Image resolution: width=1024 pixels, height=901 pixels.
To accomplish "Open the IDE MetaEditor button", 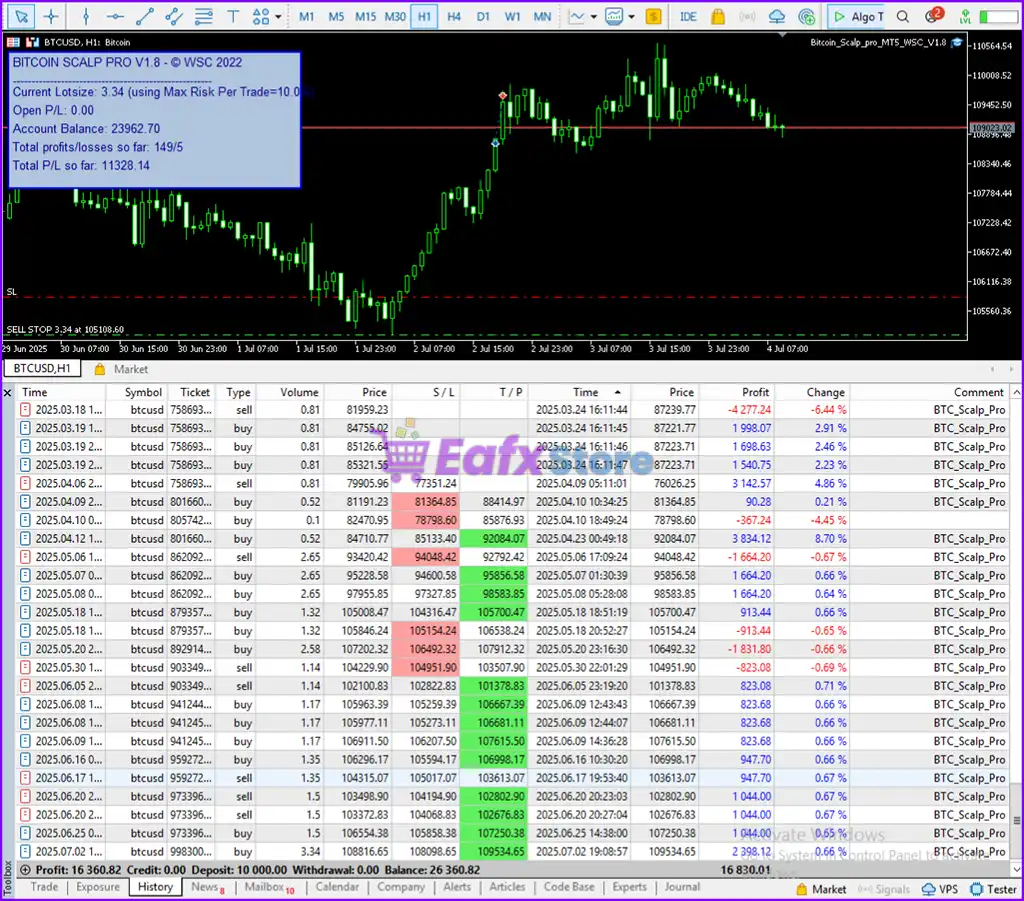I will coord(688,16).
